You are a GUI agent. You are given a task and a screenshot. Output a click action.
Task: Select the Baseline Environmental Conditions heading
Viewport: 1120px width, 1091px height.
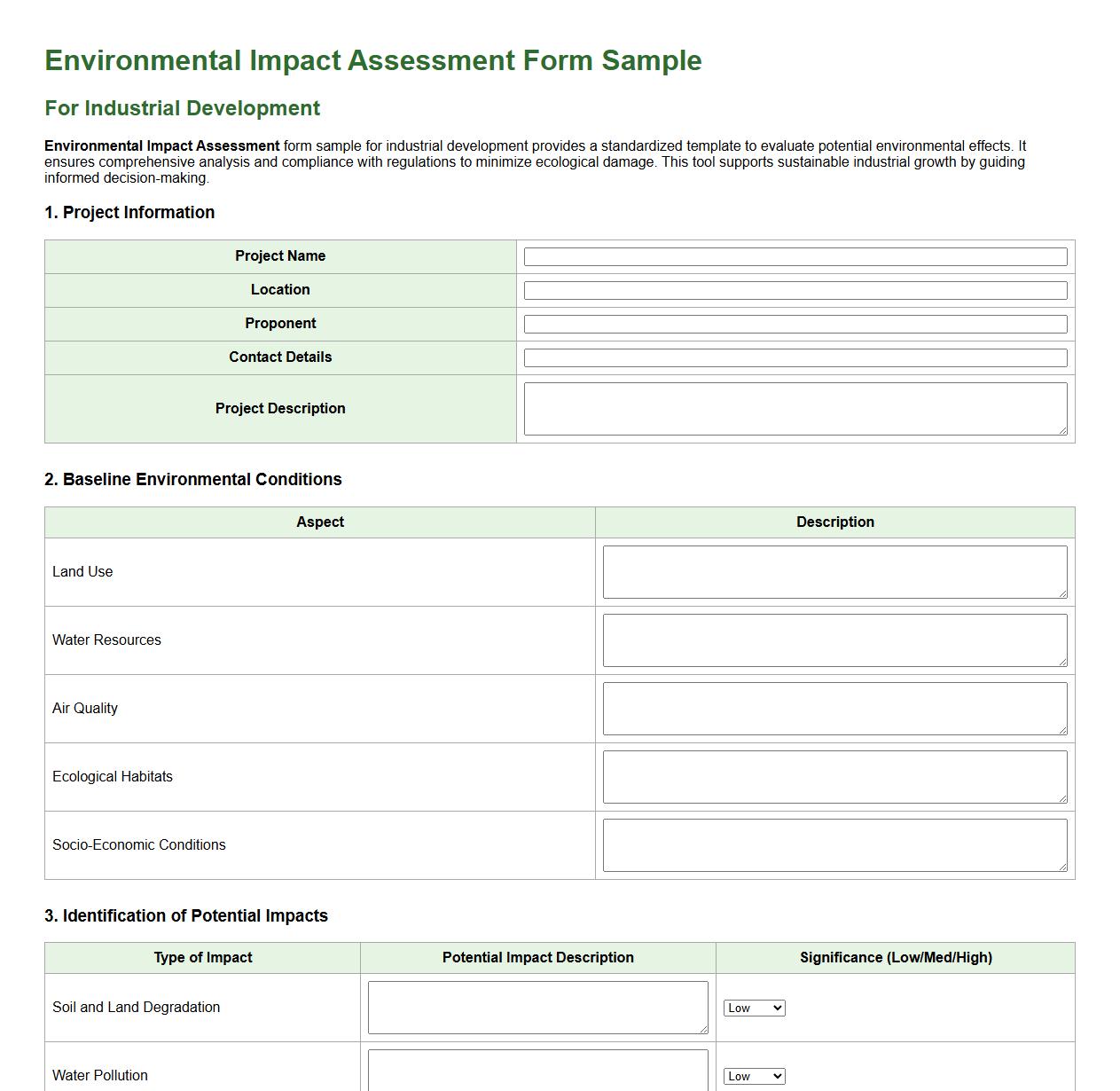tap(193, 479)
